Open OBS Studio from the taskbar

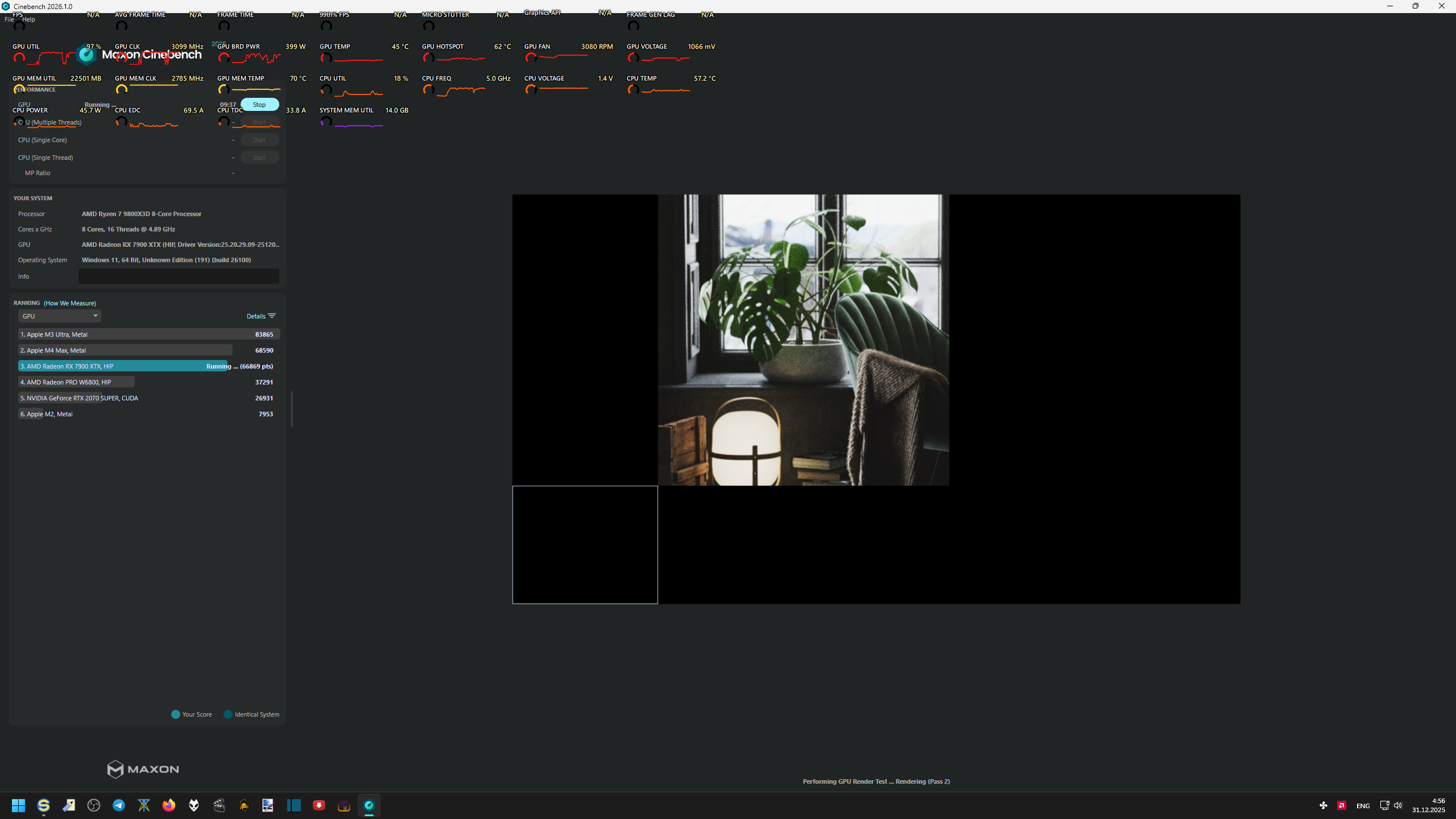click(94, 805)
